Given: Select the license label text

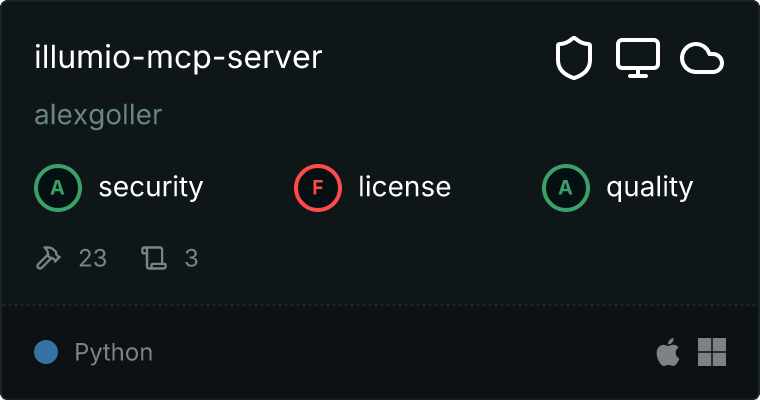Looking at the screenshot, I should click(404, 187).
